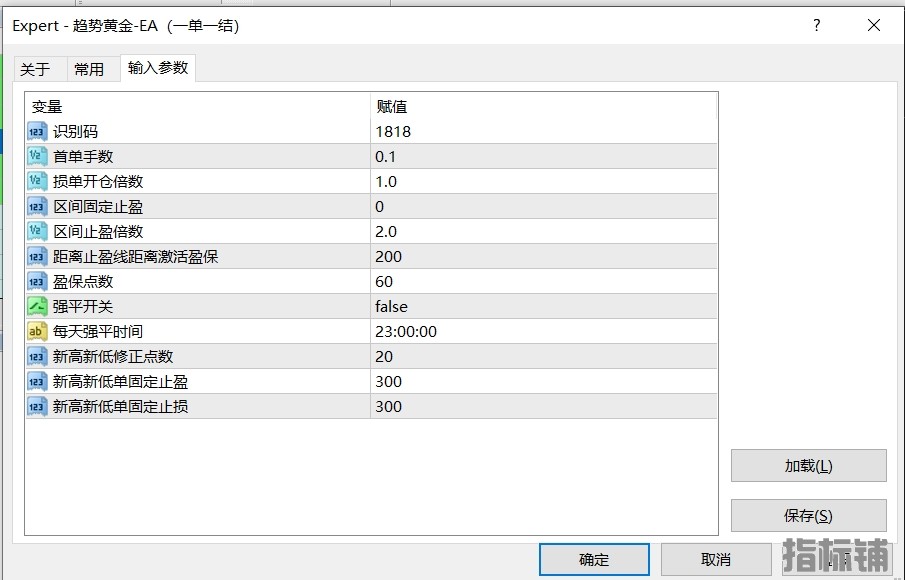Click the integer icon beside 新高新低修正点数
This screenshot has height=580, width=905.
click(37, 357)
